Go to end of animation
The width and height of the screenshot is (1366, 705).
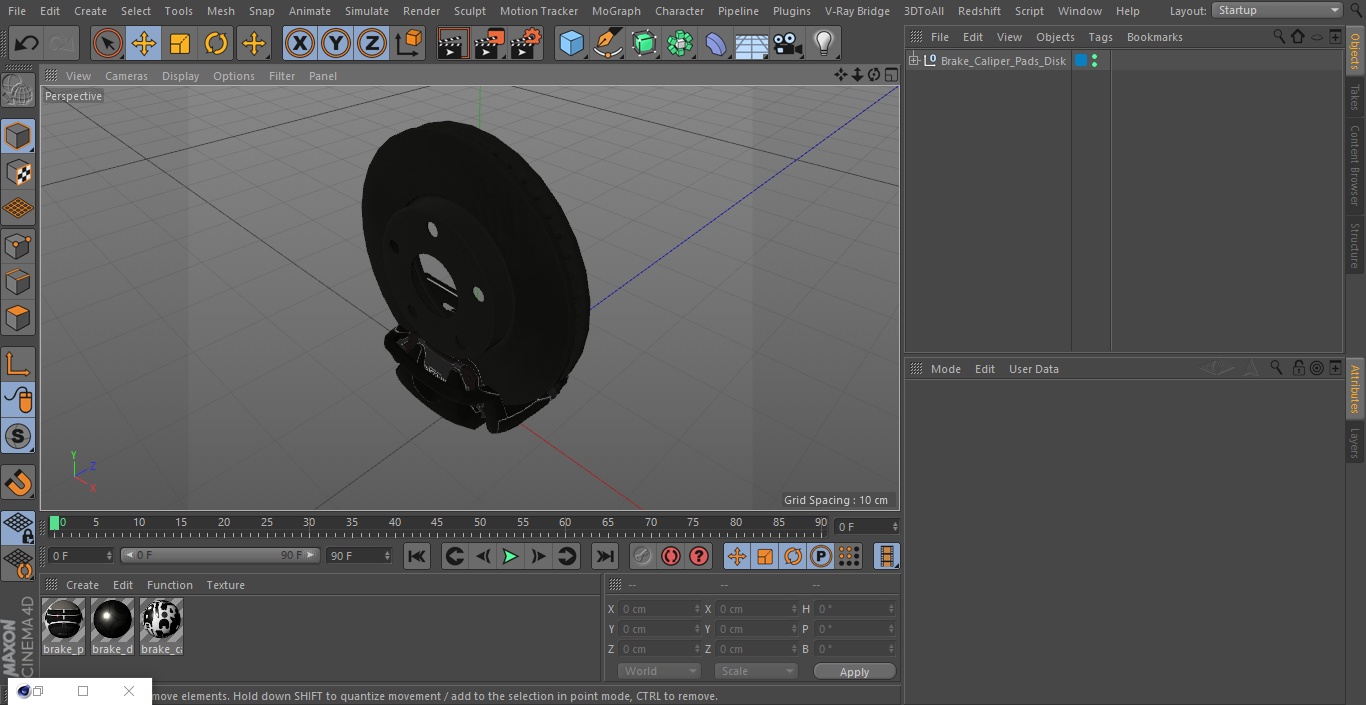point(605,556)
